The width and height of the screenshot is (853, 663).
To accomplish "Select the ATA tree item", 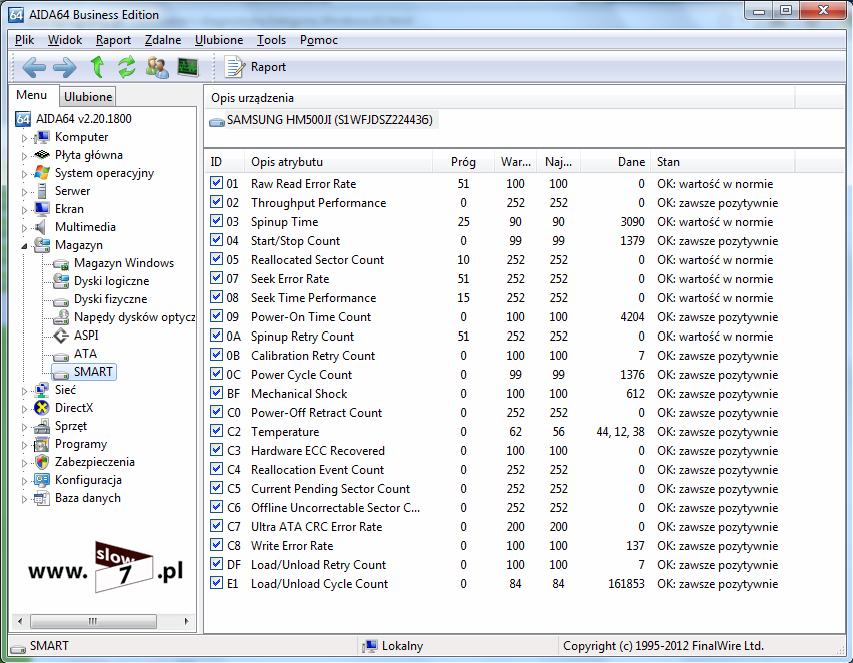I will click(x=85, y=354).
